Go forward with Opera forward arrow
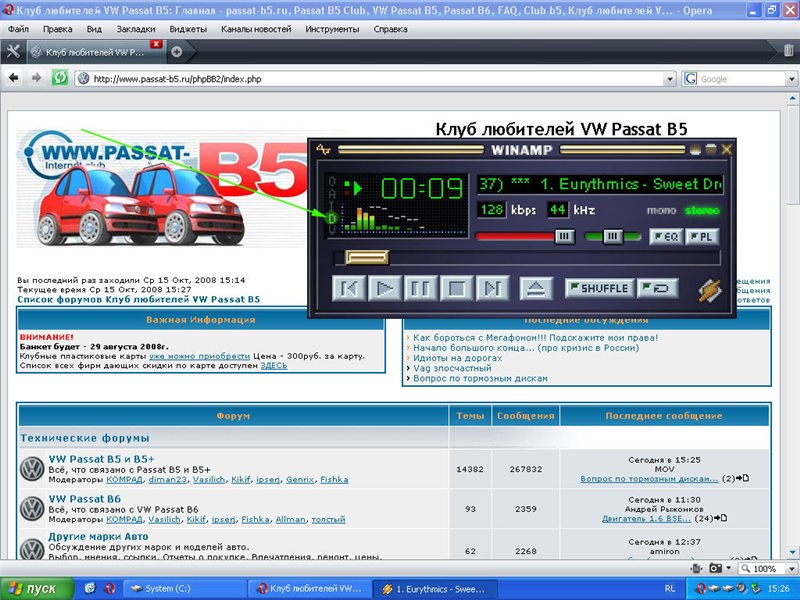This screenshot has height=600, width=800. pos(36,78)
